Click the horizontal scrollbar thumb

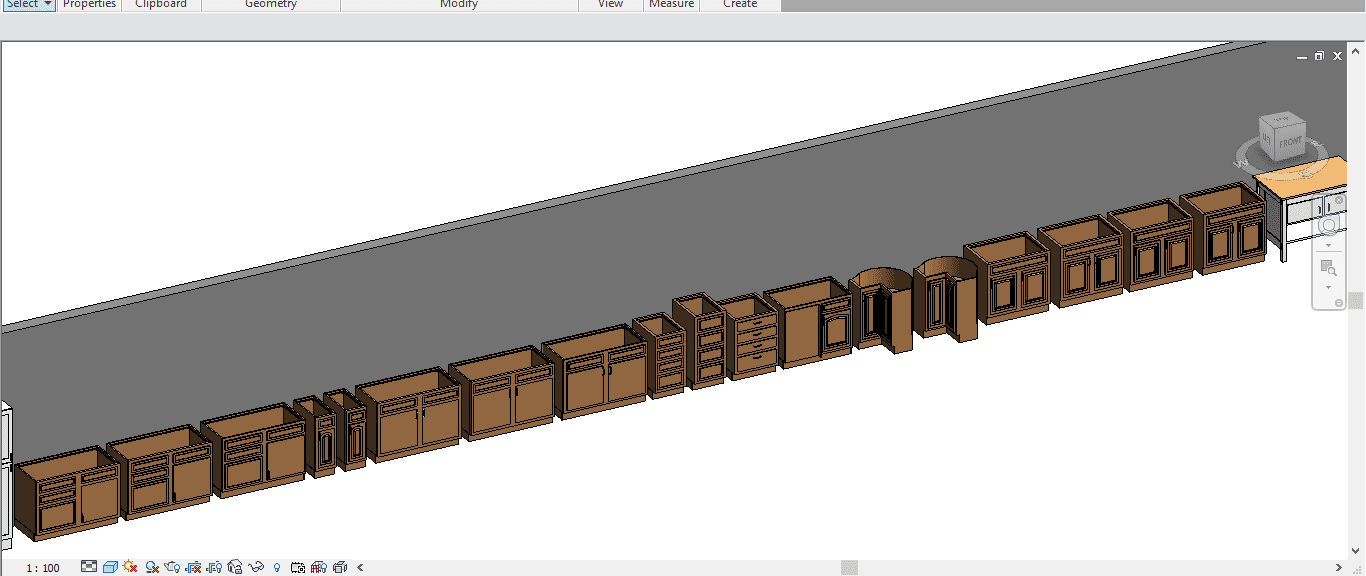(x=849, y=568)
